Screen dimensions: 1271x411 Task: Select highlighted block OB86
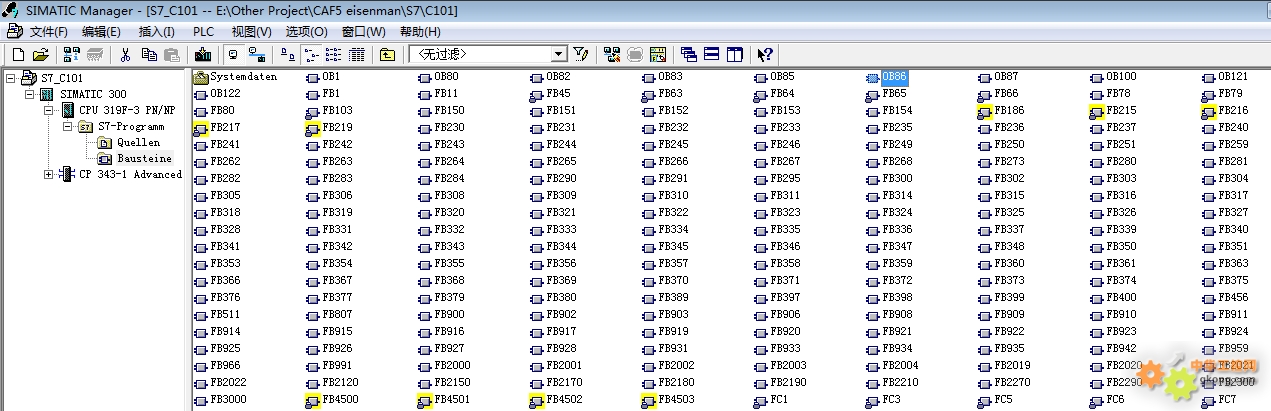[x=886, y=77]
